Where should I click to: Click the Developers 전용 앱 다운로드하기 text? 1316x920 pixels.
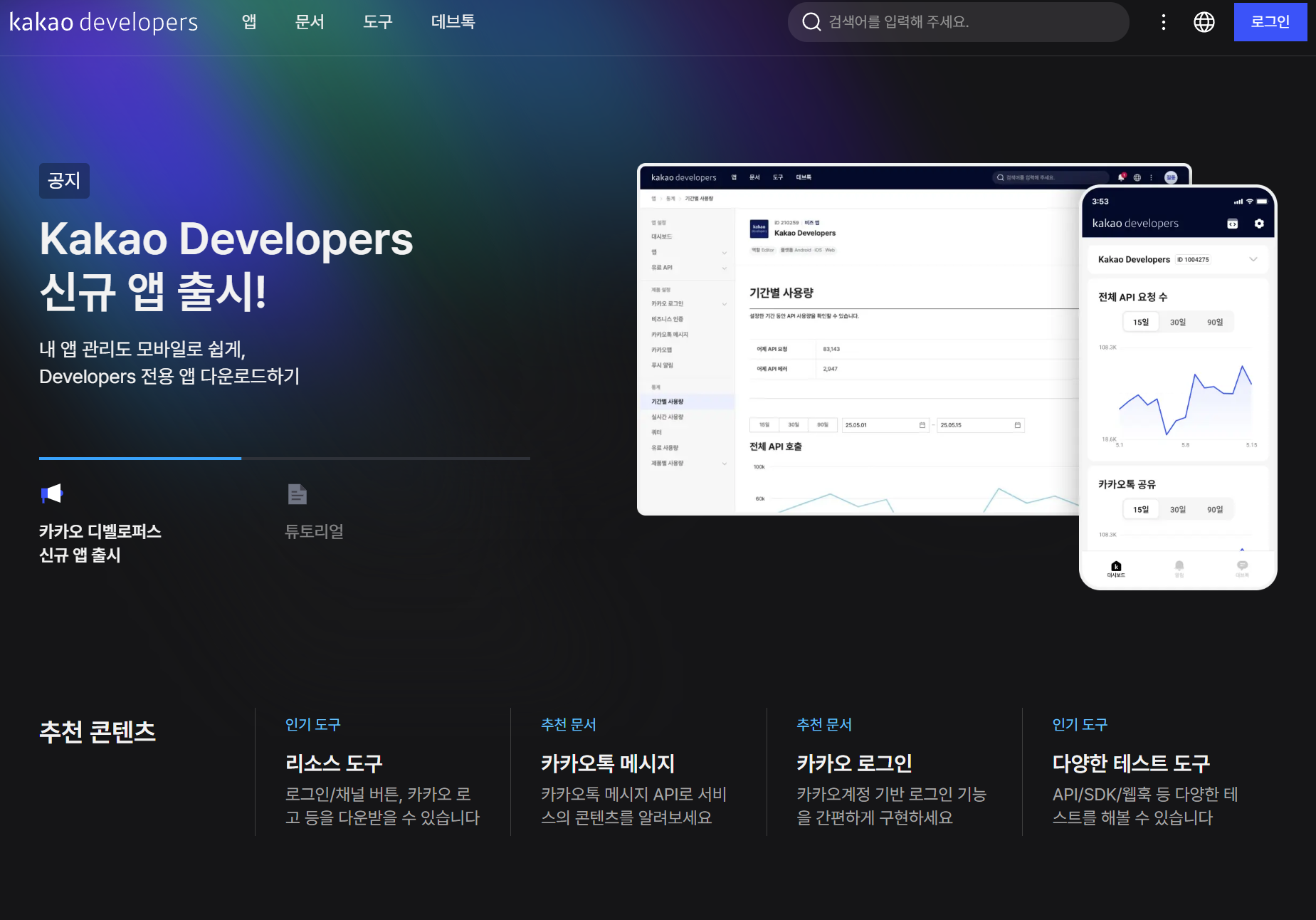tap(169, 376)
